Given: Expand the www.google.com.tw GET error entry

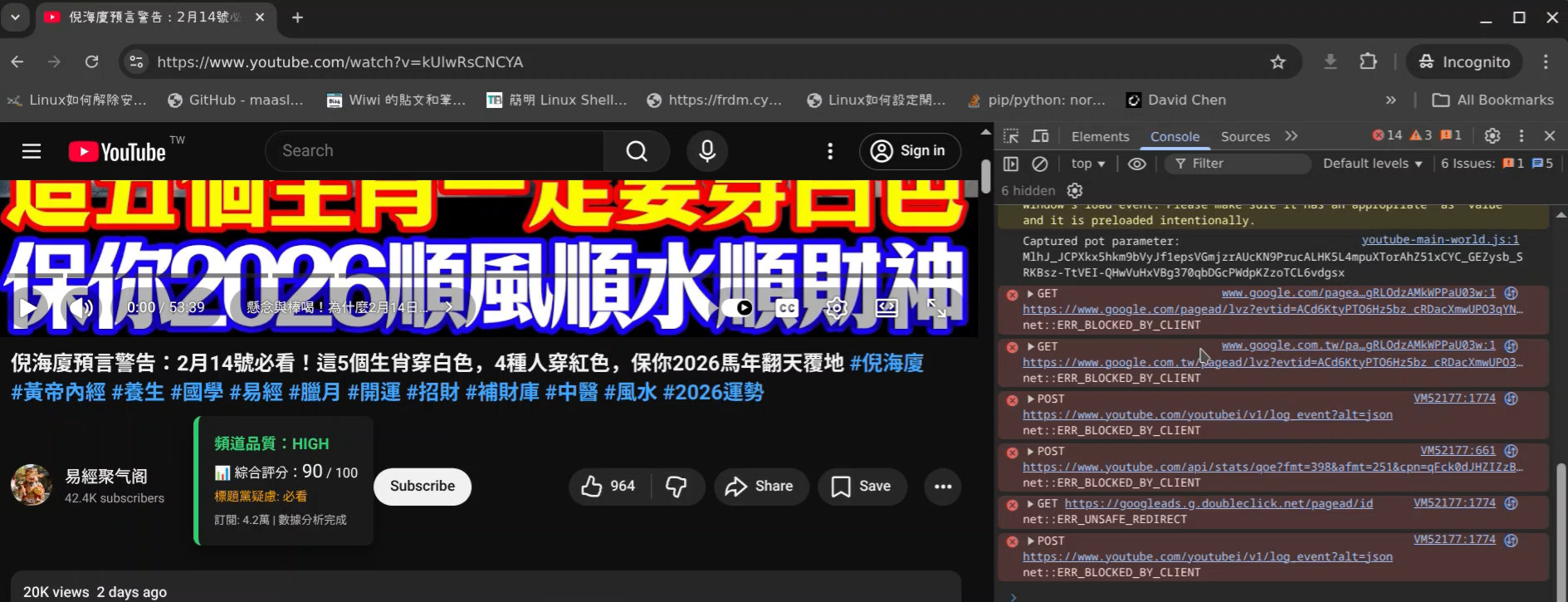Looking at the screenshot, I should click(x=1031, y=347).
